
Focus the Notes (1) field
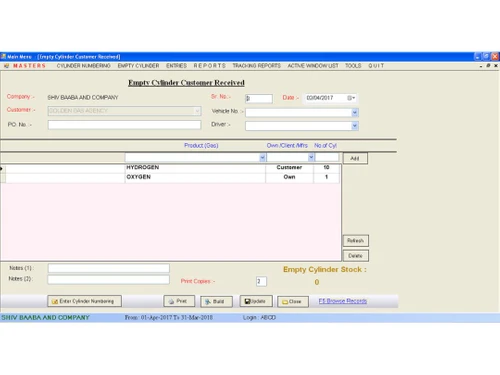point(109,268)
